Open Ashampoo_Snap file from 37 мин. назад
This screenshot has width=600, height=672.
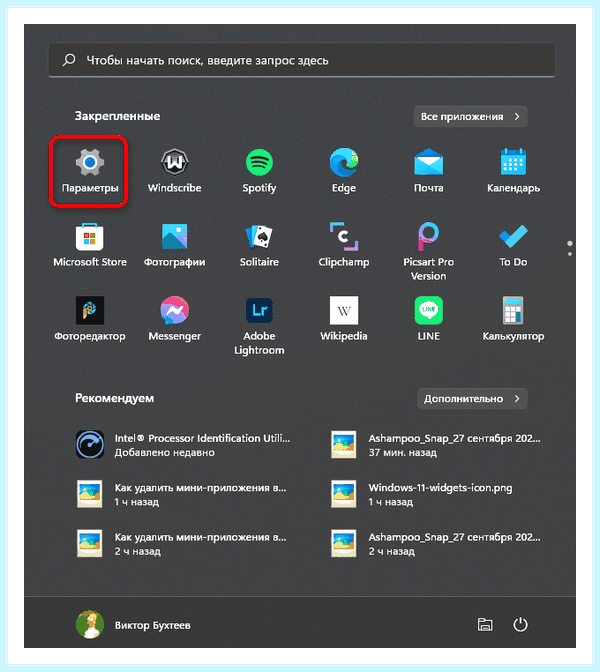click(x=436, y=445)
